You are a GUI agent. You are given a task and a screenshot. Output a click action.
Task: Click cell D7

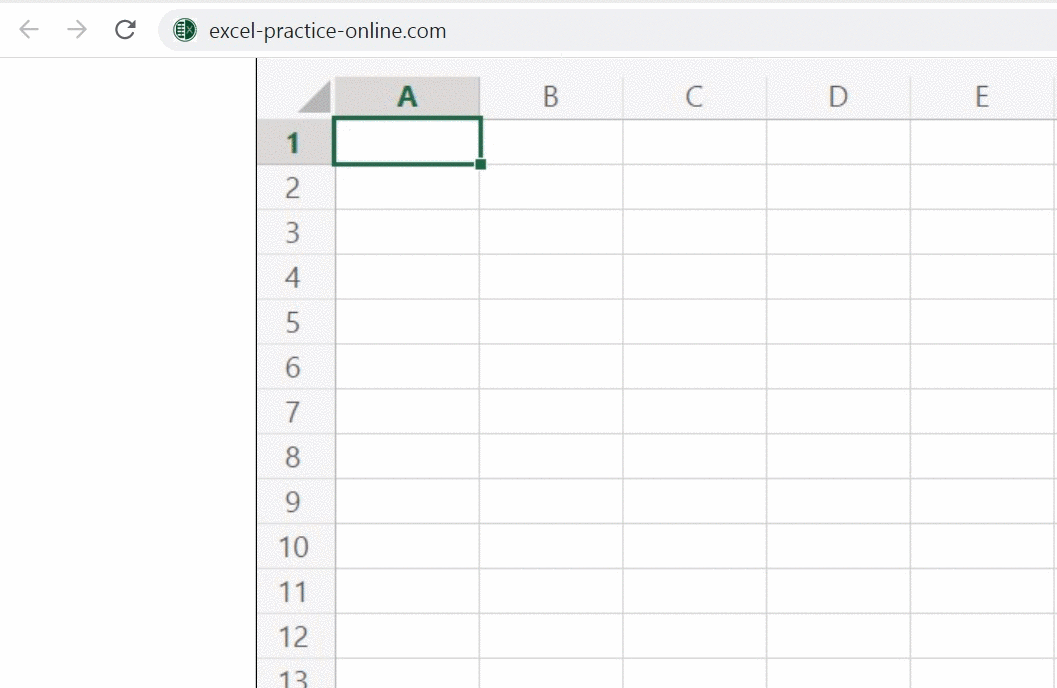click(838, 412)
